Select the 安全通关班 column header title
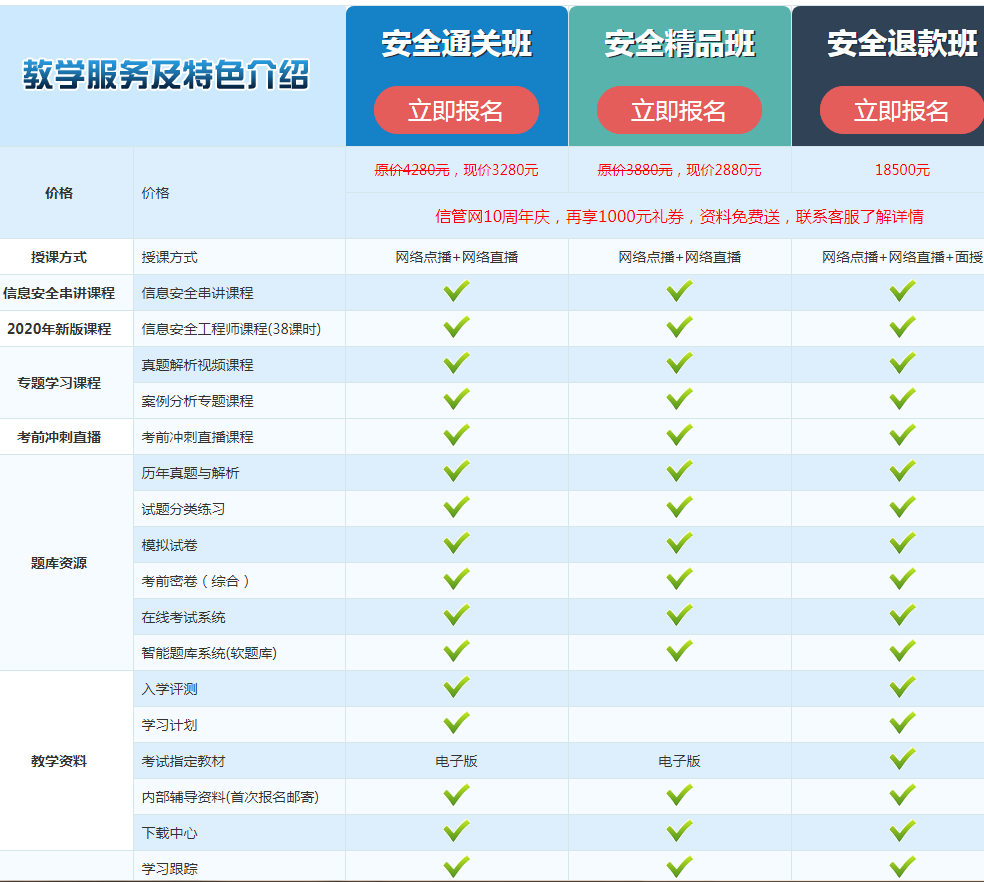 tap(456, 44)
